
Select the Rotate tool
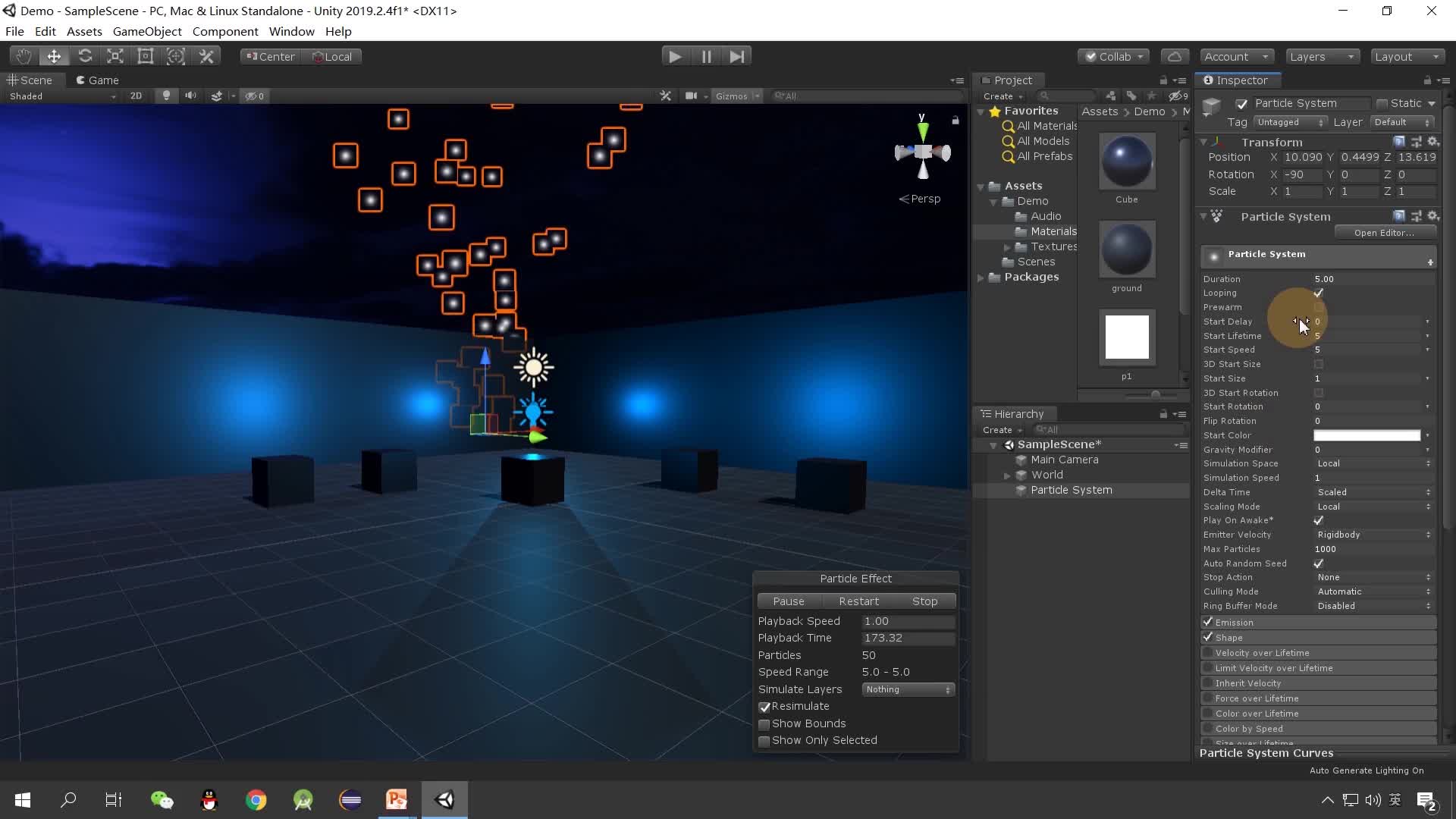(x=85, y=56)
